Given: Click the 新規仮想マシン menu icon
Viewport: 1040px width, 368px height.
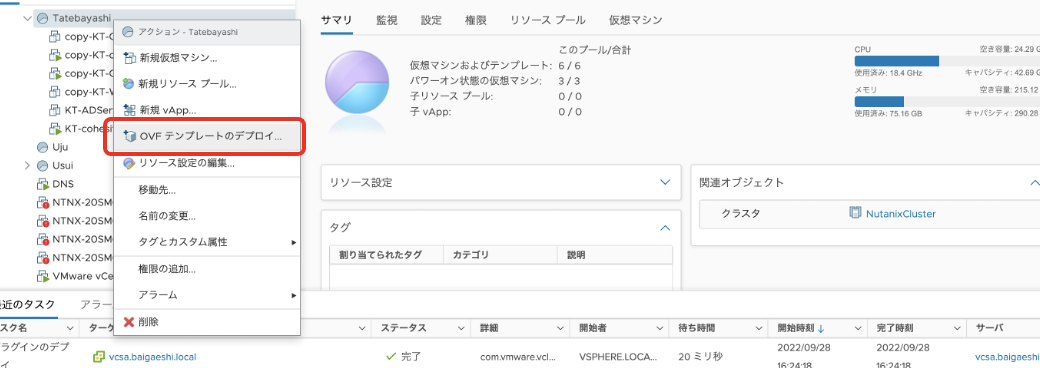Looking at the screenshot, I should tap(129, 58).
